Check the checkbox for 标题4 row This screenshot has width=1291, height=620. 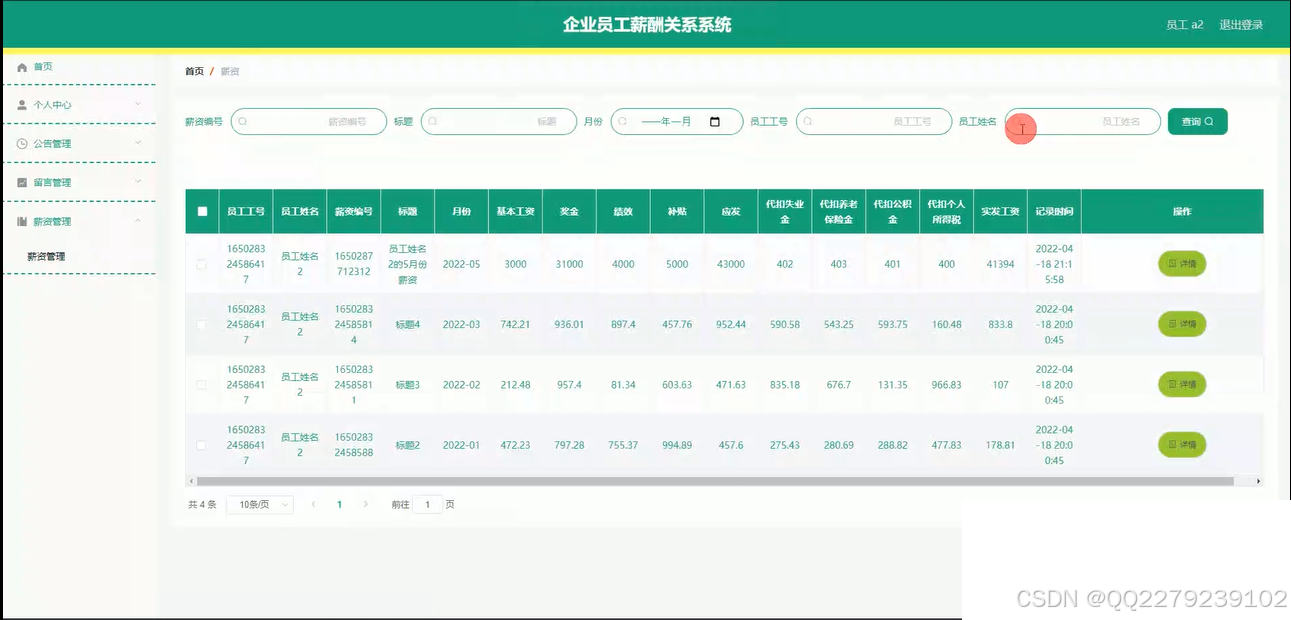pos(202,324)
